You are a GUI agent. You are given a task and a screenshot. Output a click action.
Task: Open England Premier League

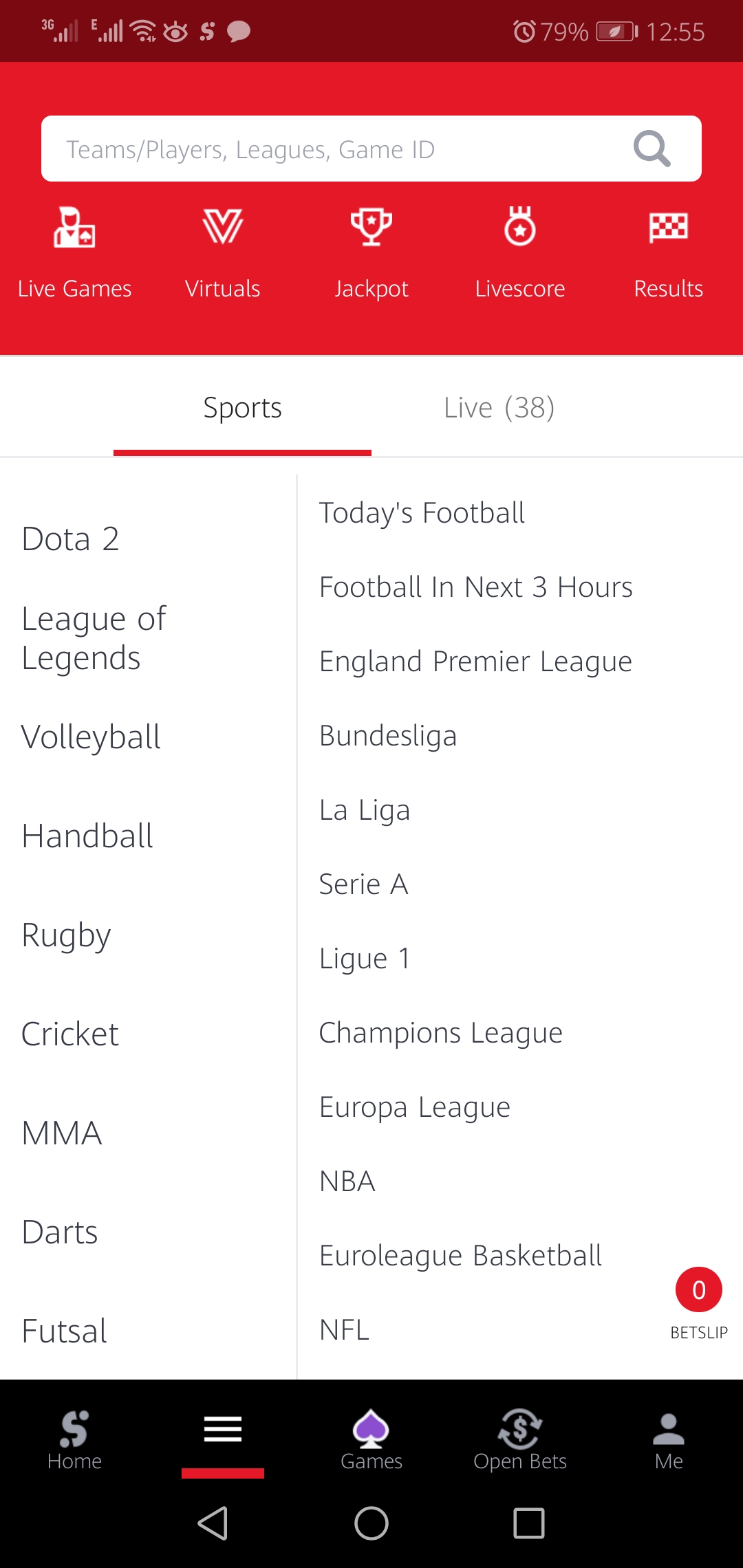475,662
